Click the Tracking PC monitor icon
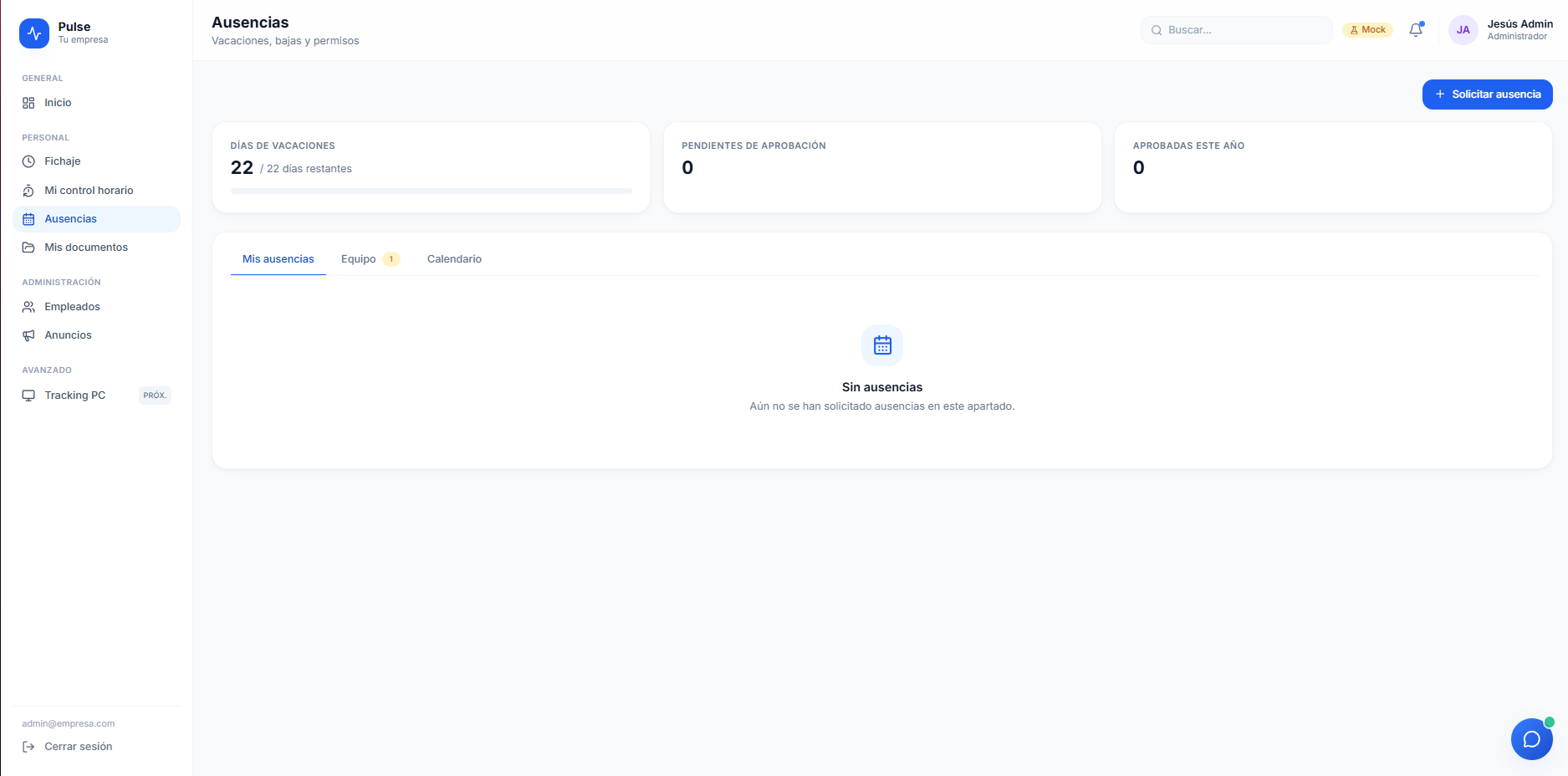Screen dimensions: 1568x776 coord(28,396)
